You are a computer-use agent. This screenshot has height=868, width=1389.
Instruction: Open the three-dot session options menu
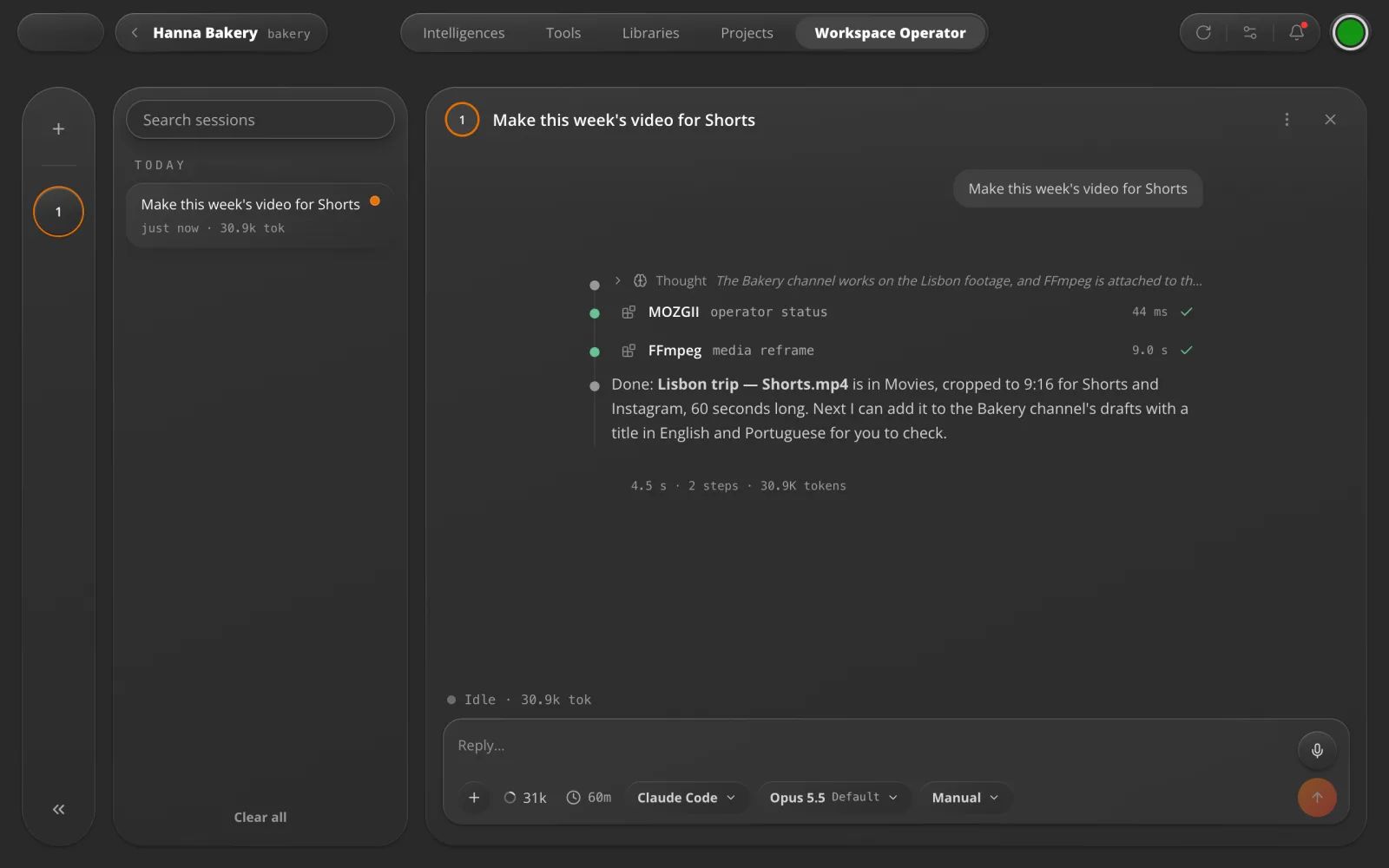coord(1287,120)
